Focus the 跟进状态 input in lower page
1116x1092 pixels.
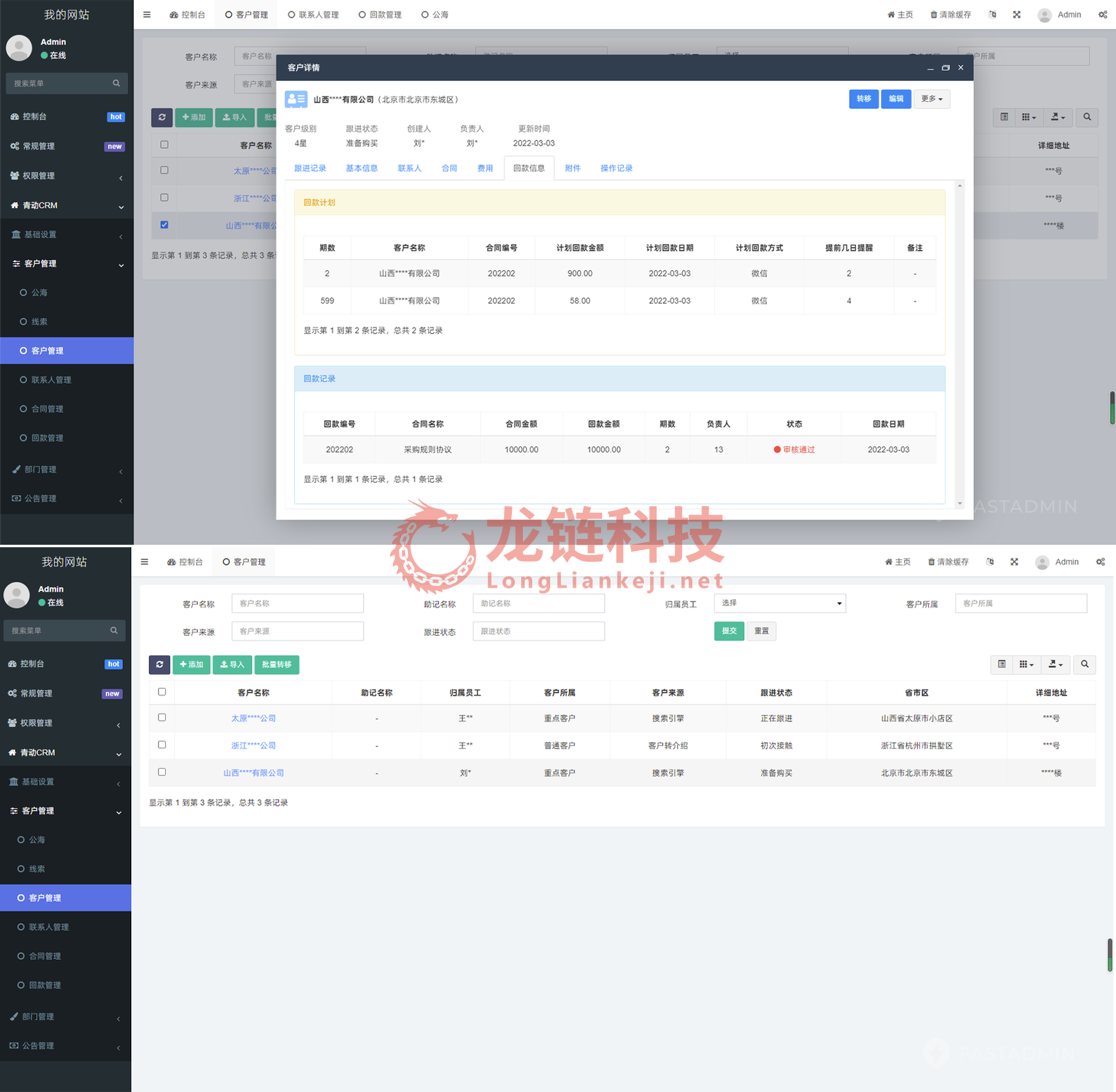pyautogui.click(x=538, y=631)
